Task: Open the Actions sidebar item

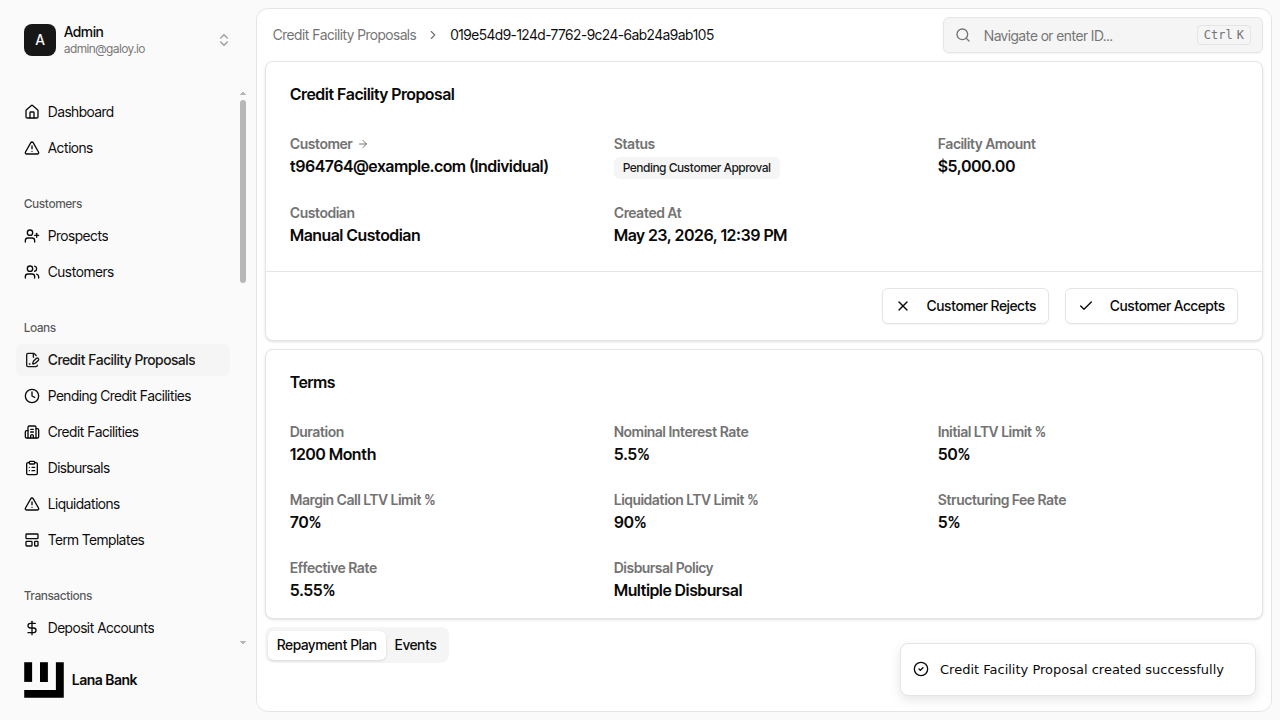Action: pos(123,148)
